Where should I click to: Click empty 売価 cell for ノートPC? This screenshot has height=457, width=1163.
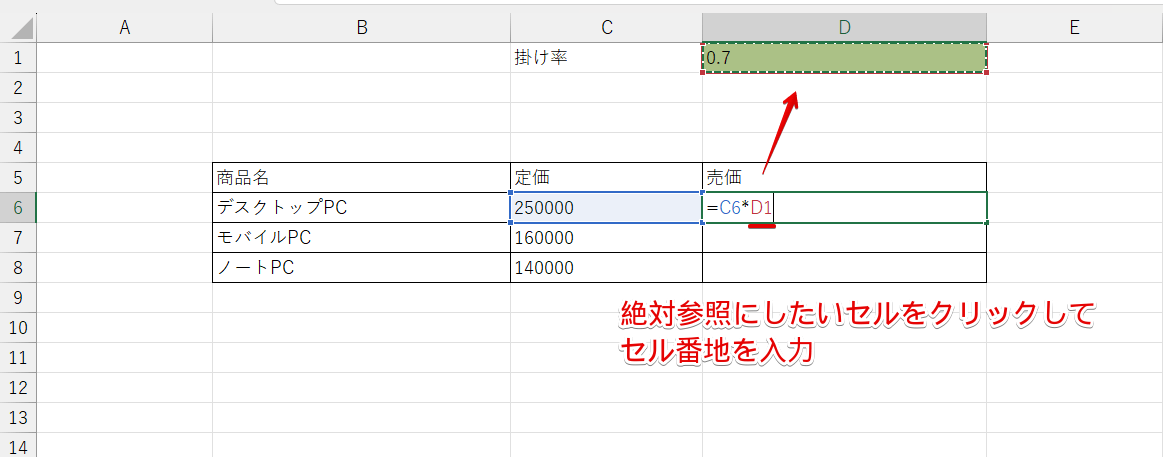click(x=844, y=268)
